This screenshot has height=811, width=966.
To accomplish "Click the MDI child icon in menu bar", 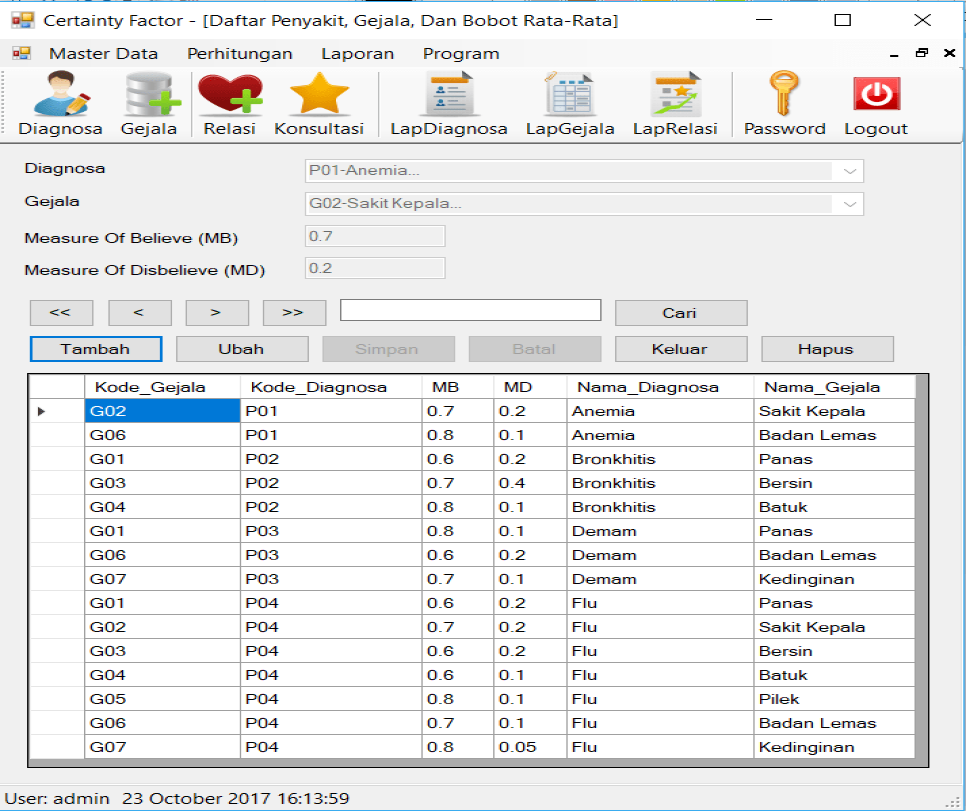I will coord(22,53).
